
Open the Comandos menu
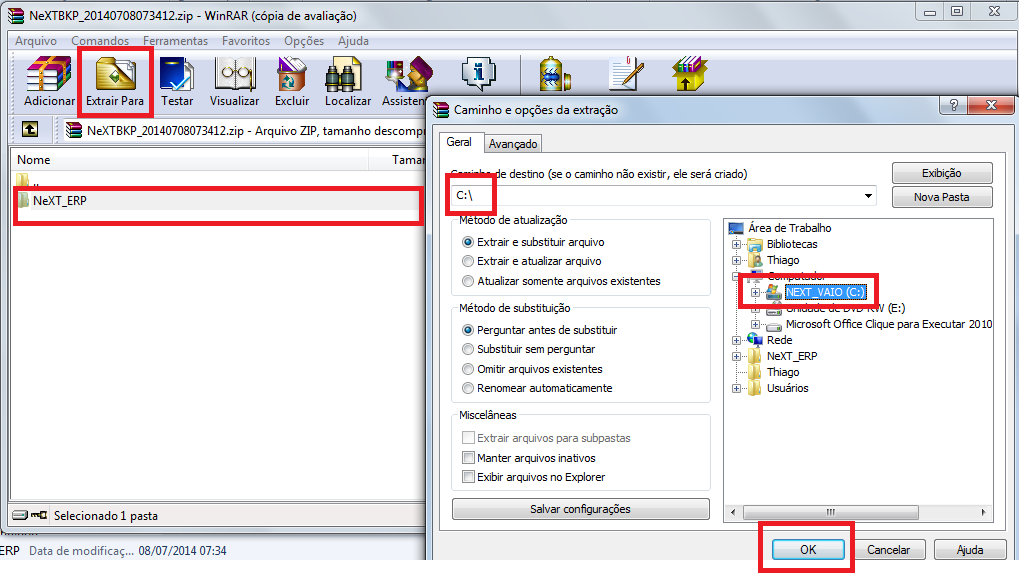(100, 40)
